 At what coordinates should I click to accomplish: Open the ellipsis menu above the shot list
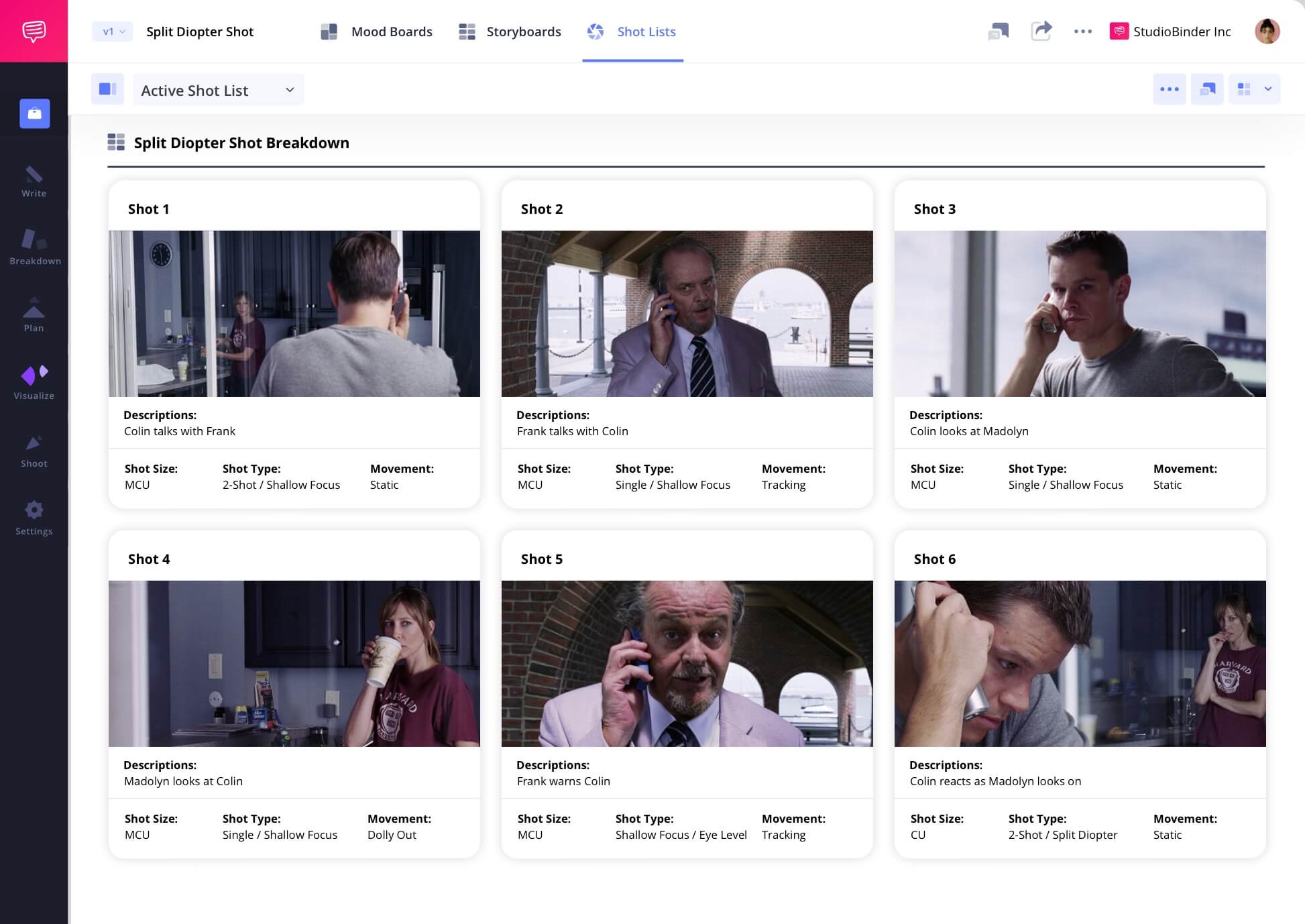1170,89
